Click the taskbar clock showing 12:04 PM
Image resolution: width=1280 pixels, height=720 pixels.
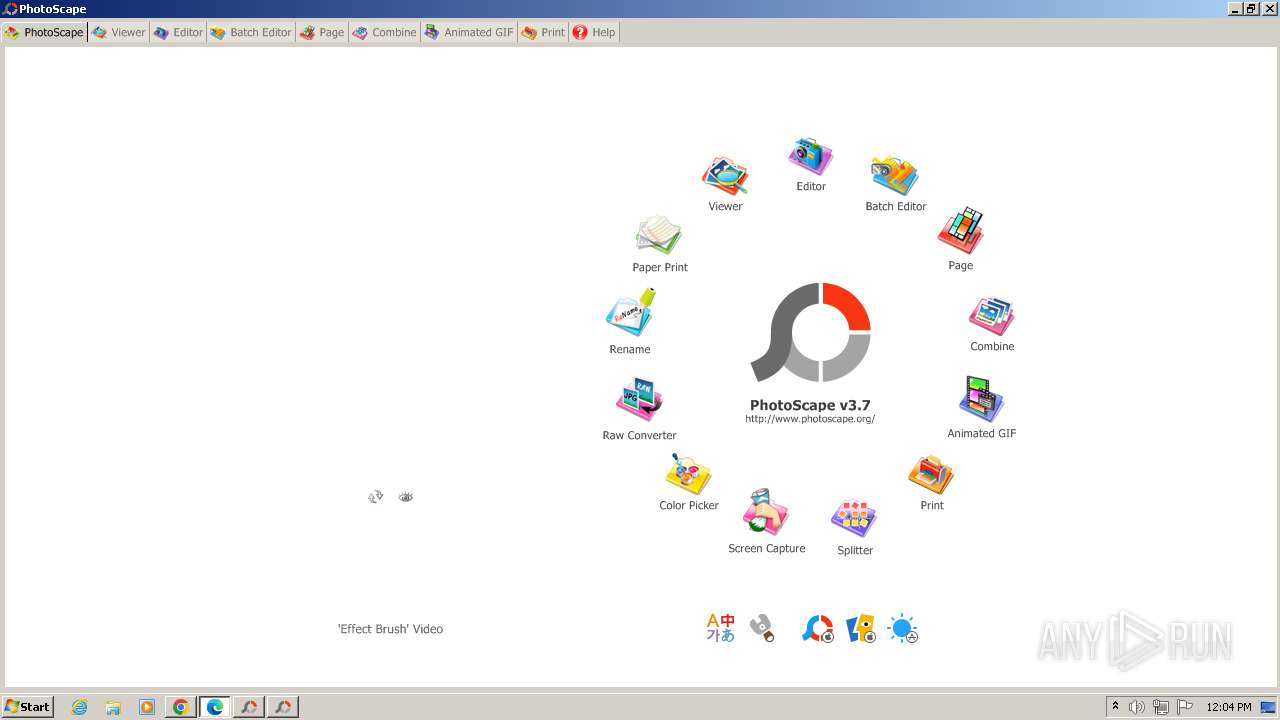coord(1229,707)
